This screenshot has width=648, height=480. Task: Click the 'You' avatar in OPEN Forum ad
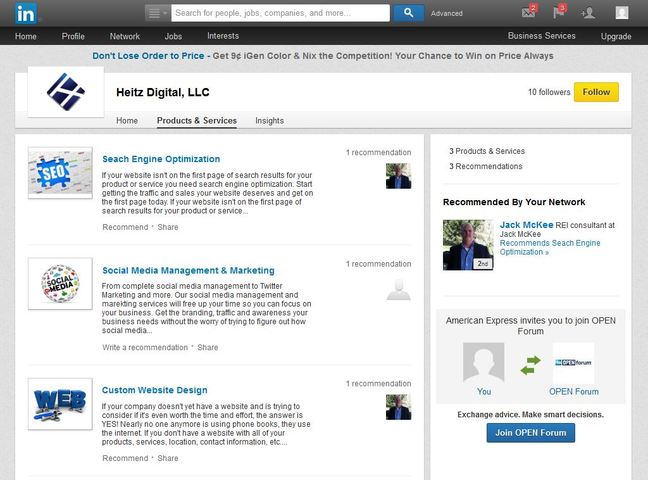(x=484, y=363)
